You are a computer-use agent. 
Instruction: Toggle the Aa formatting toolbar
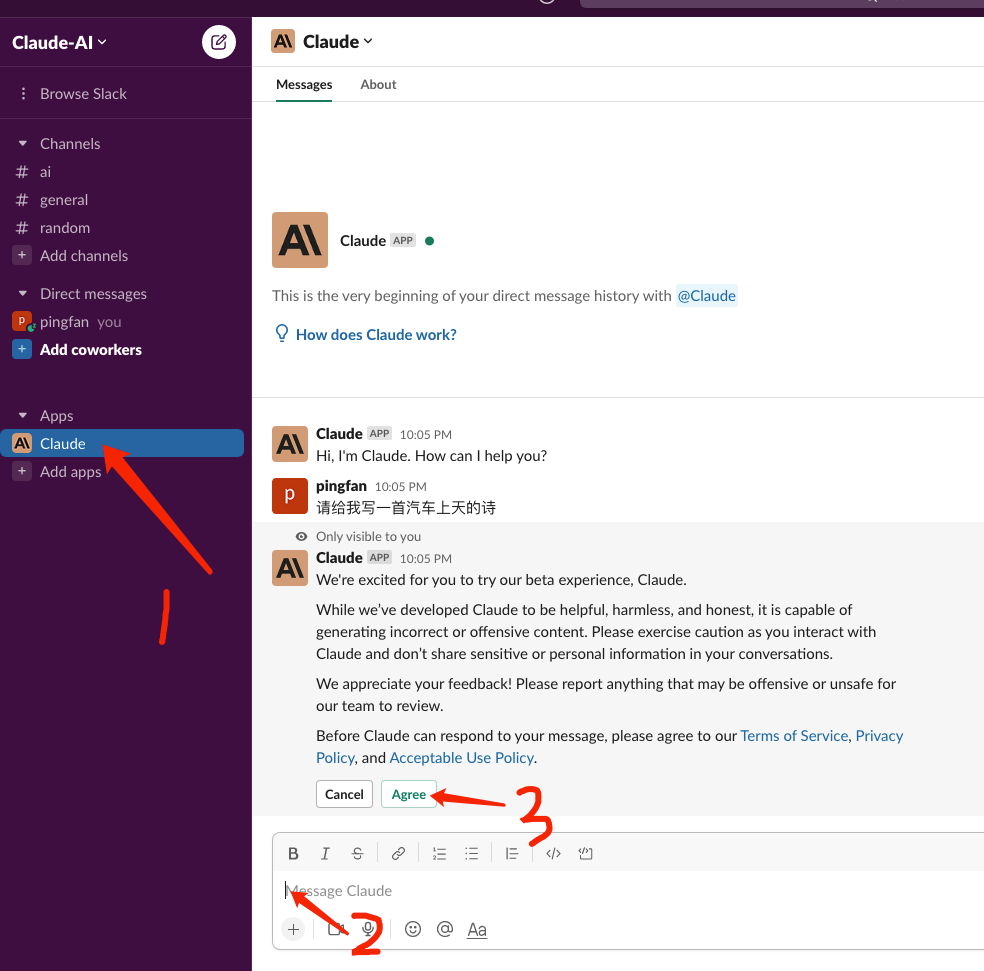point(477,930)
